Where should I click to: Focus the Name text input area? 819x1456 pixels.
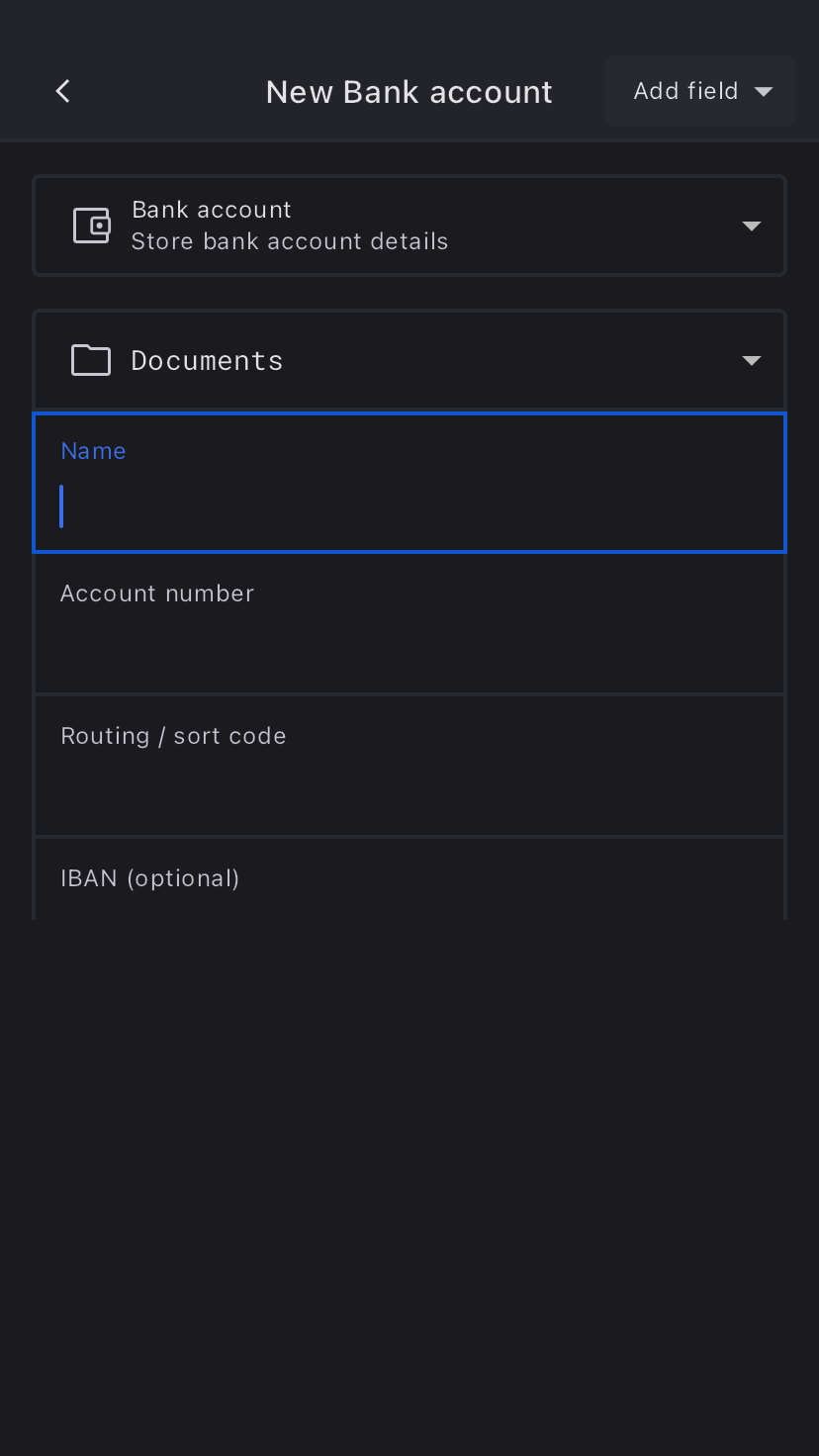tap(409, 506)
